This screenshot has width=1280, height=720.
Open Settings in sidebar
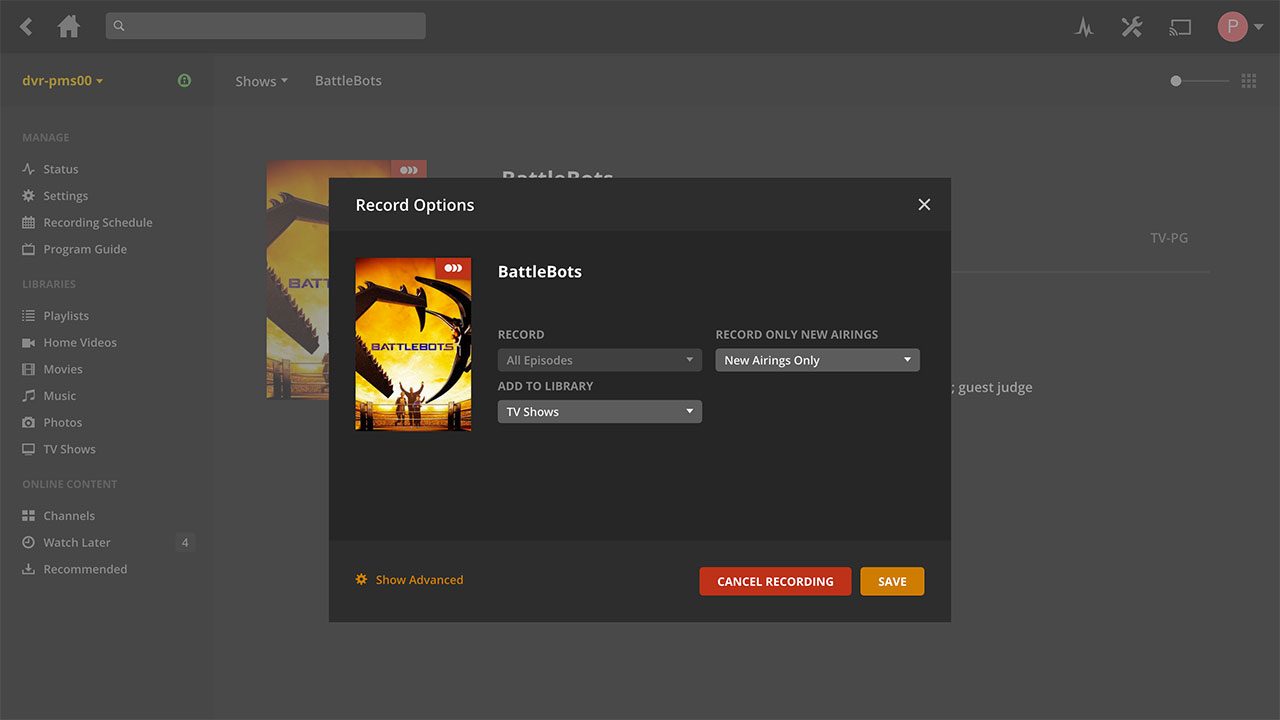tap(66, 196)
